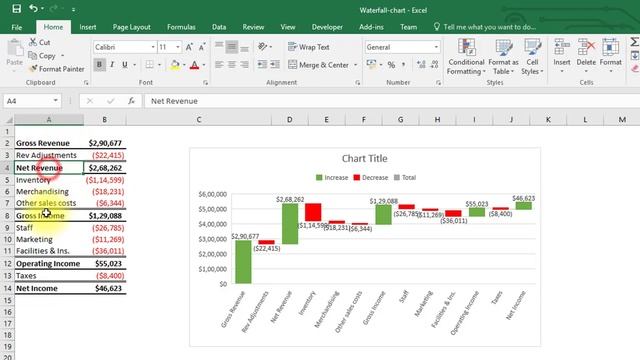Open Format as Table gallery

(x=503, y=57)
